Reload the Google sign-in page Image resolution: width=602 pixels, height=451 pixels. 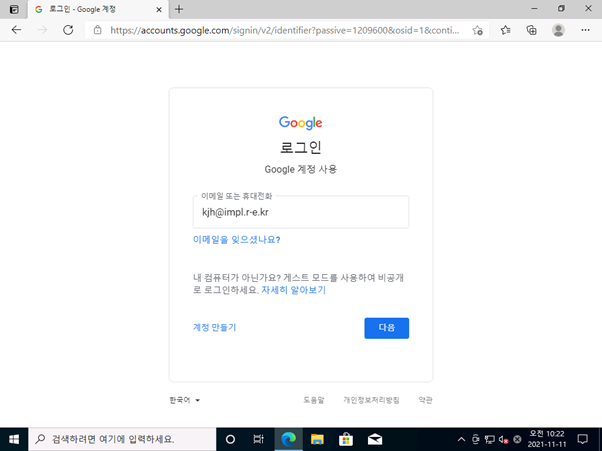click(68, 30)
